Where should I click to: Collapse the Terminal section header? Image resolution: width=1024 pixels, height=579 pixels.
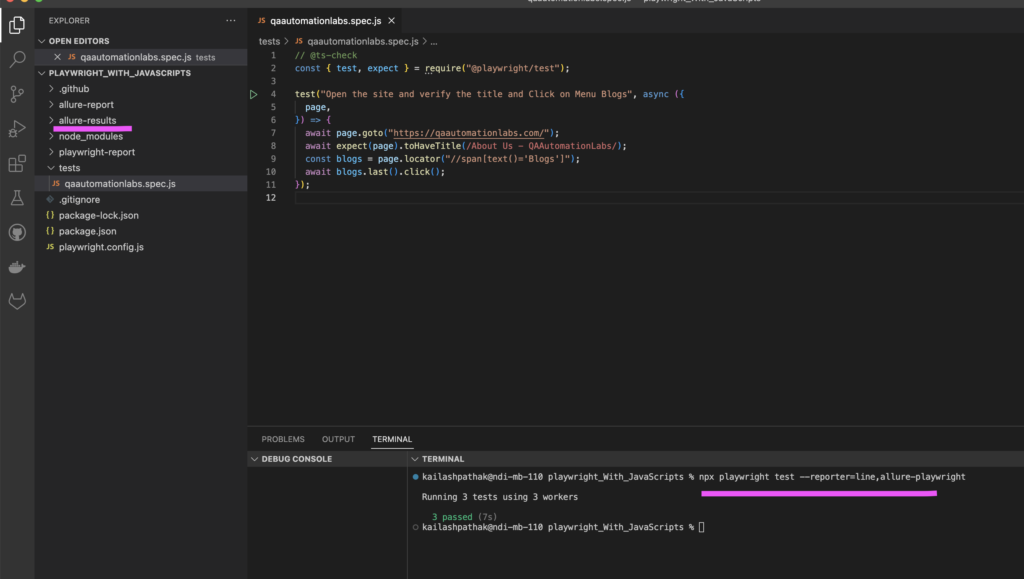(x=415, y=459)
